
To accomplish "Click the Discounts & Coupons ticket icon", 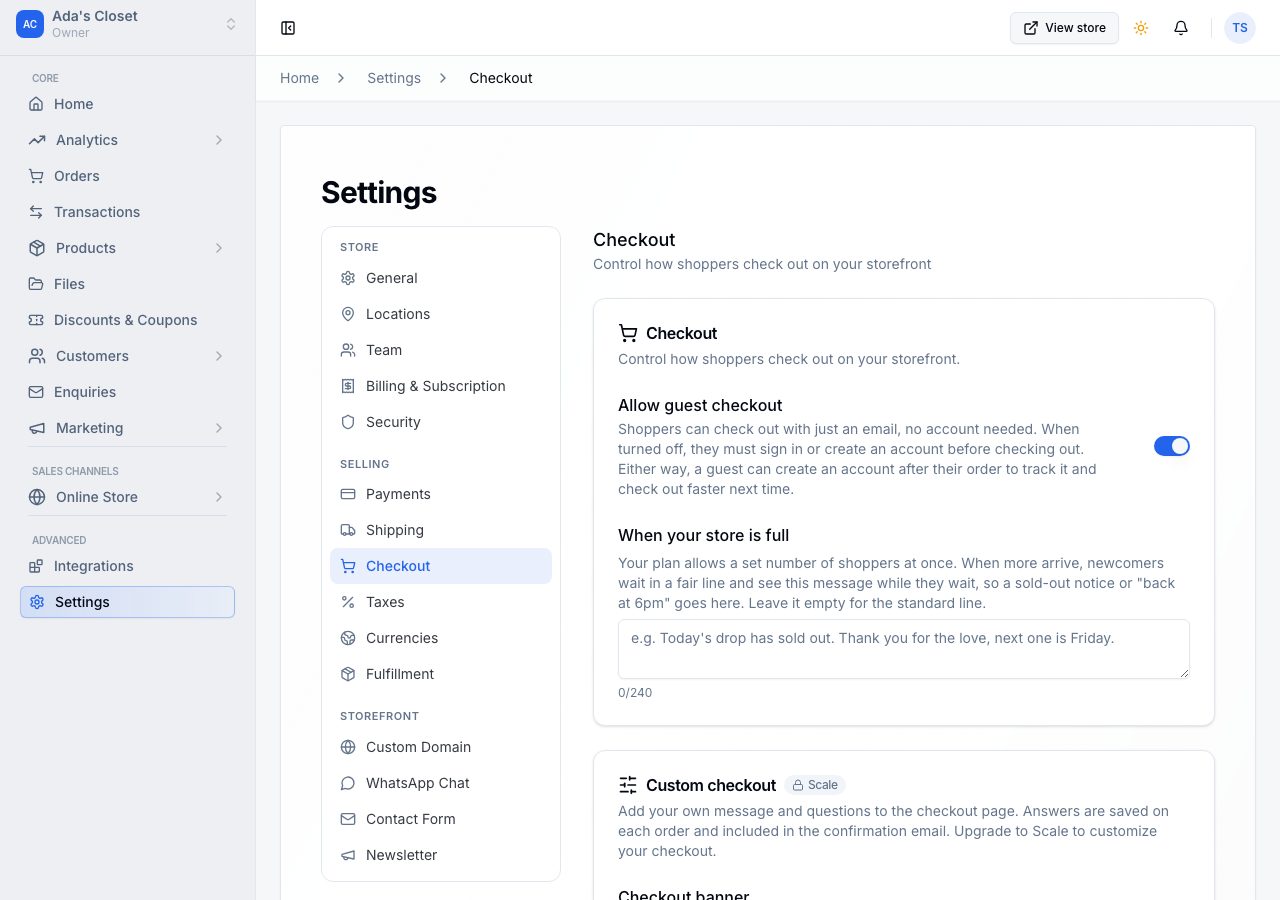I will pyautogui.click(x=36, y=320).
